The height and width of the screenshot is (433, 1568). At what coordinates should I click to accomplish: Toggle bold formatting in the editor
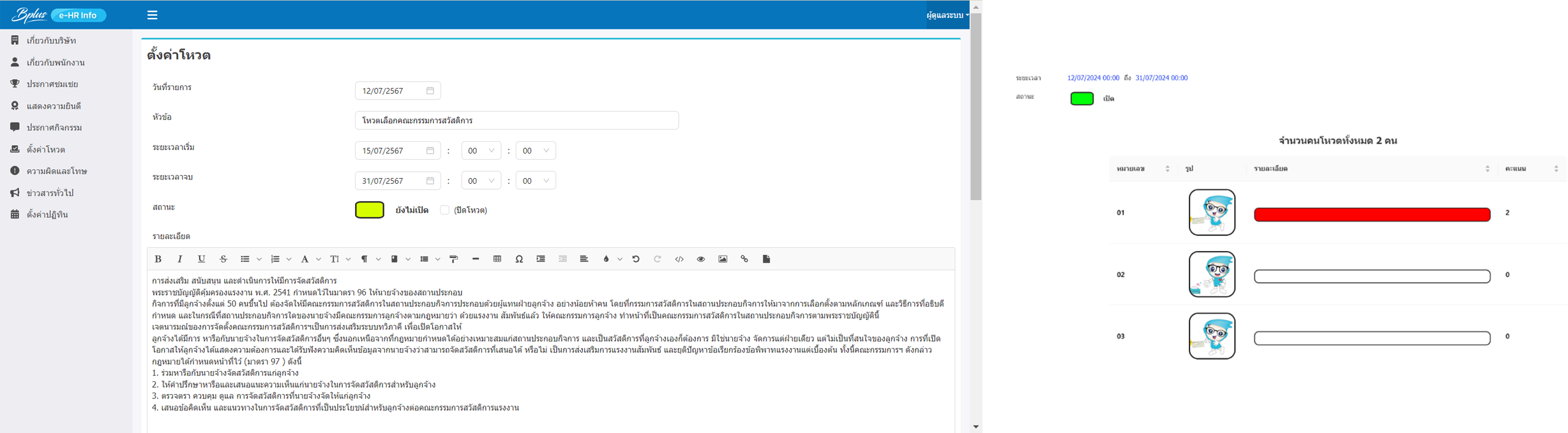tap(158, 259)
